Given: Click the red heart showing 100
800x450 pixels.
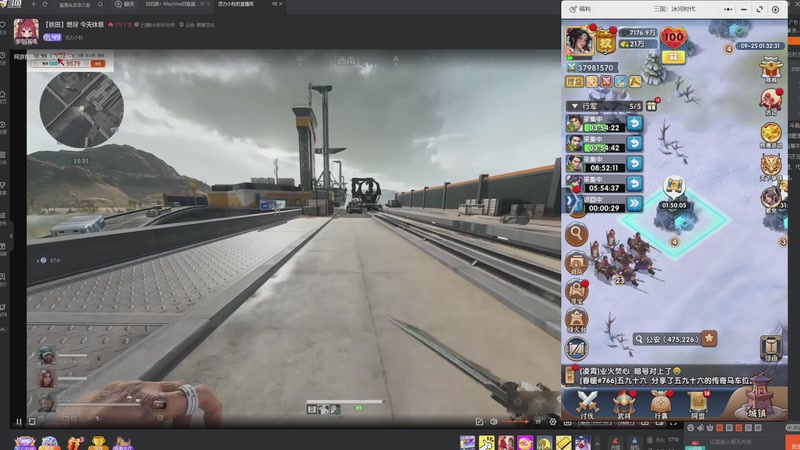Looking at the screenshot, I should [673, 37].
